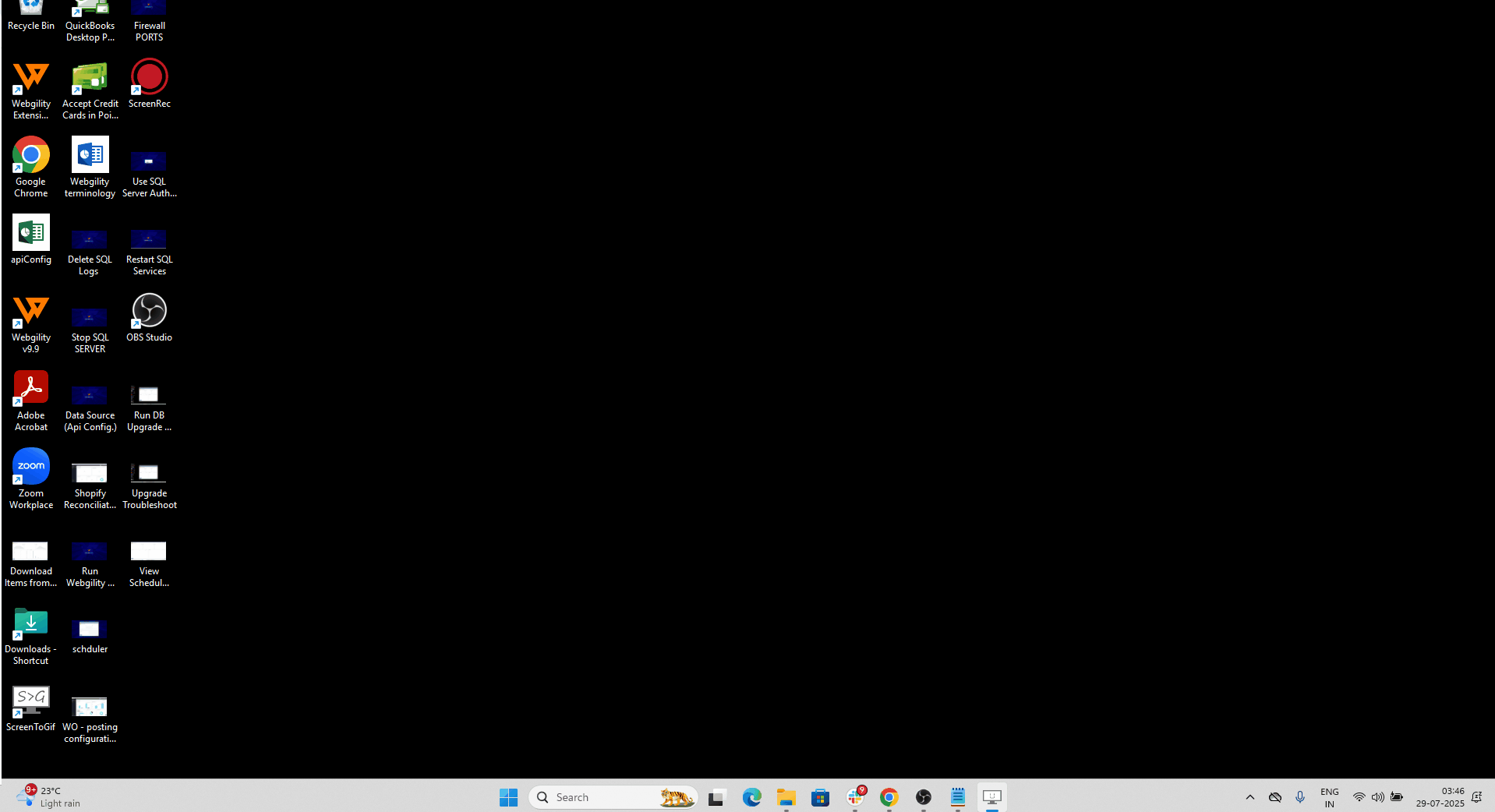The height and width of the screenshot is (812, 1495).
Task: Open the weather widget showing Light rain
Action: click(x=48, y=796)
